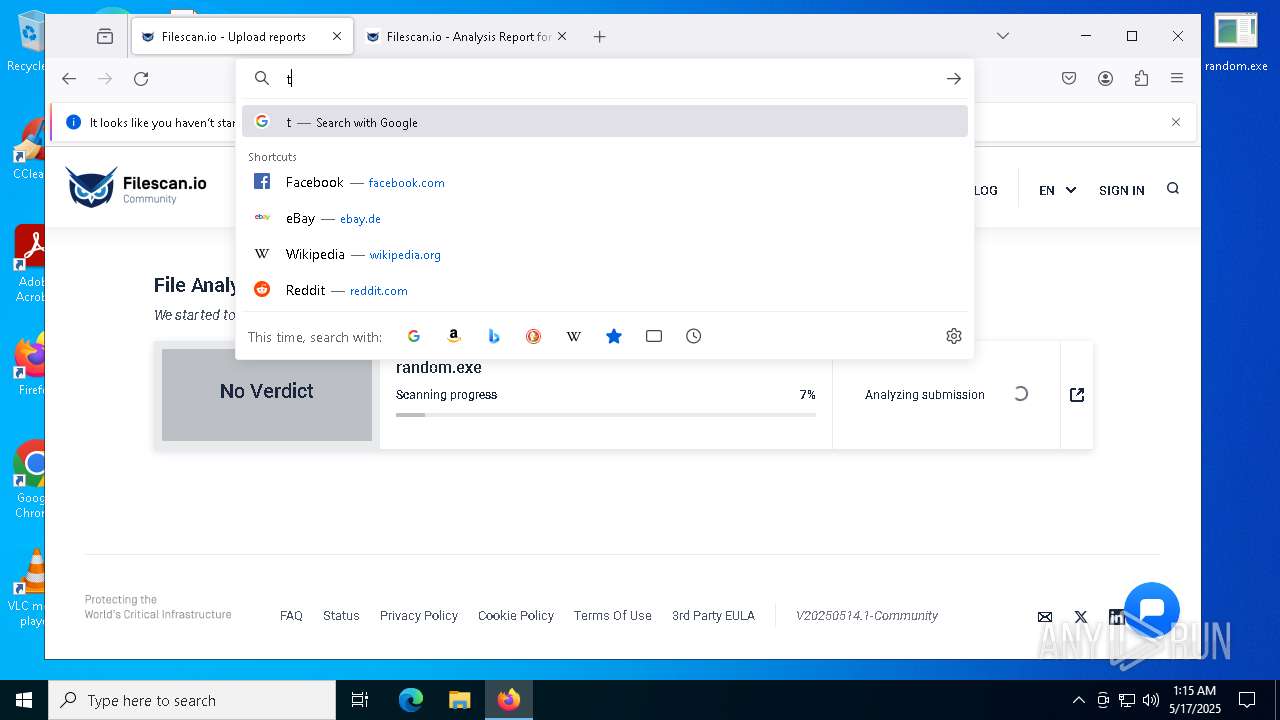The height and width of the screenshot is (720, 1280).
Task: Search this time with Amazon icon
Action: pos(454,336)
